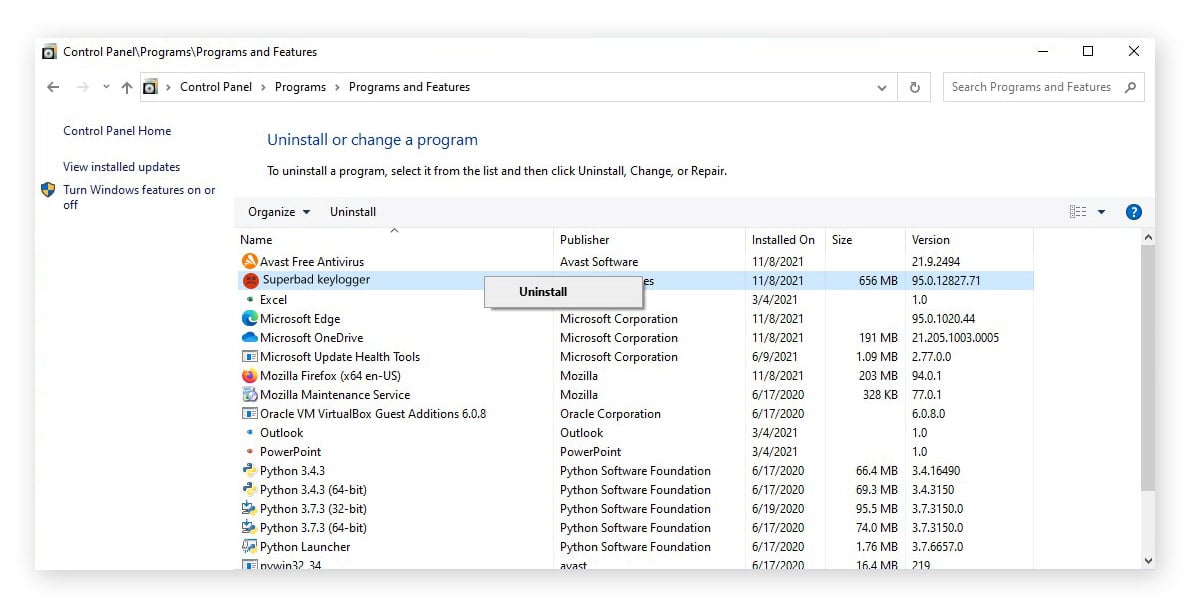Click the 6/9/2021 installed date

(774, 357)
